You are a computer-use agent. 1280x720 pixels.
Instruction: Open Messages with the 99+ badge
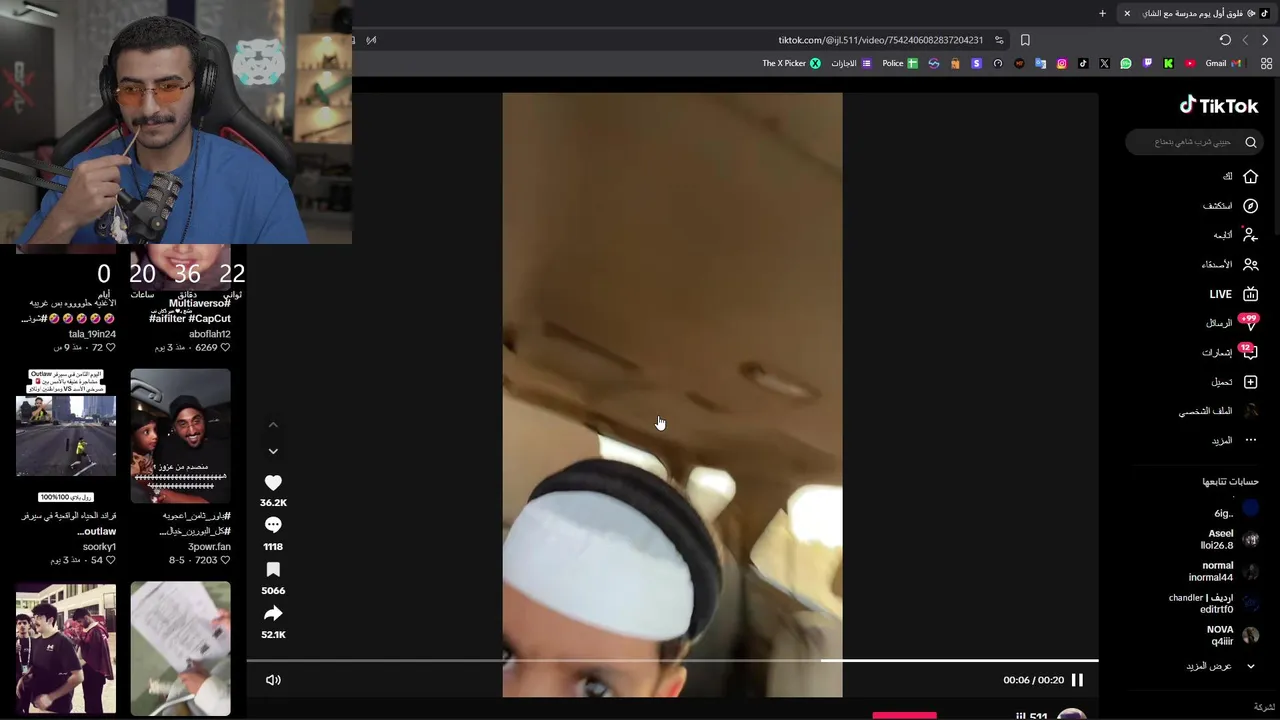1248,323
